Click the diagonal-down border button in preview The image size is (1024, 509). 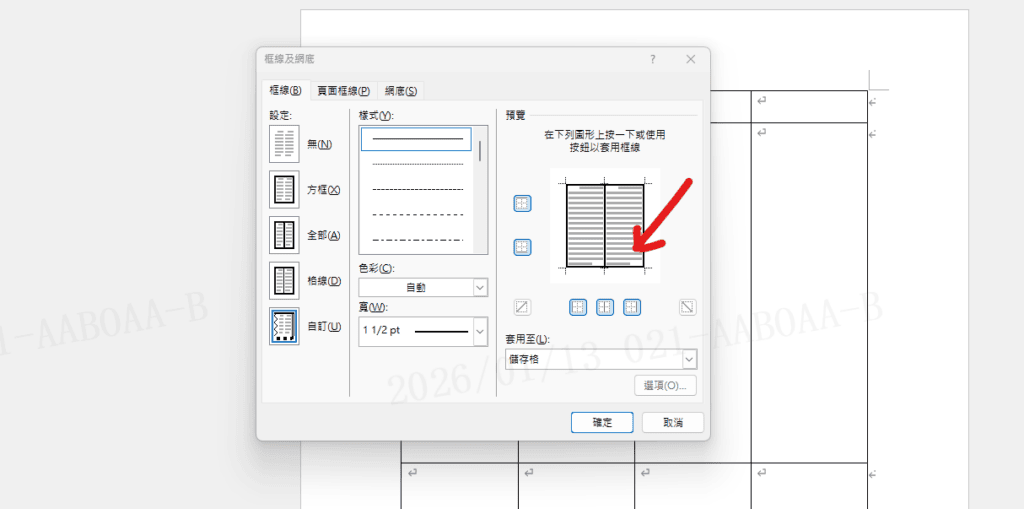pos(687,307)
